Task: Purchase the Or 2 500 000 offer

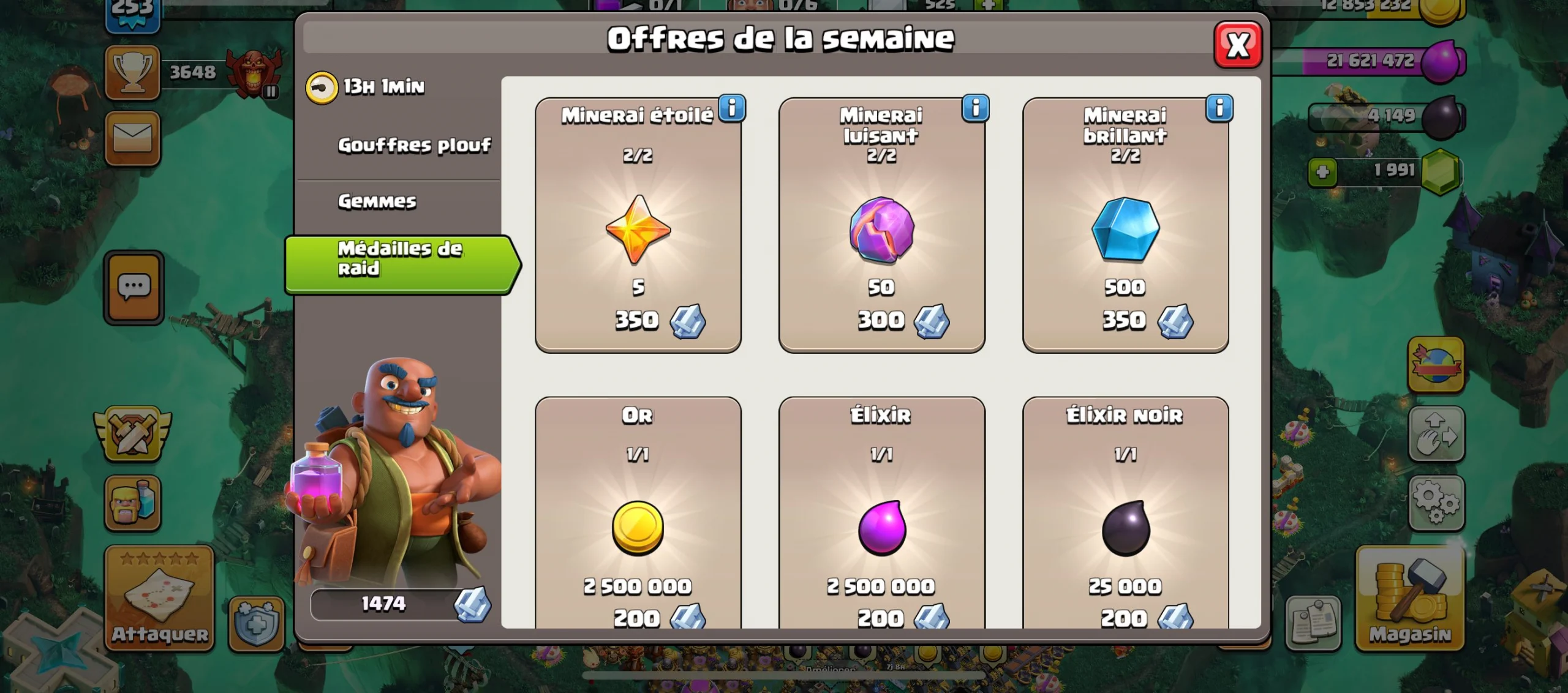Action: [638, 513]
